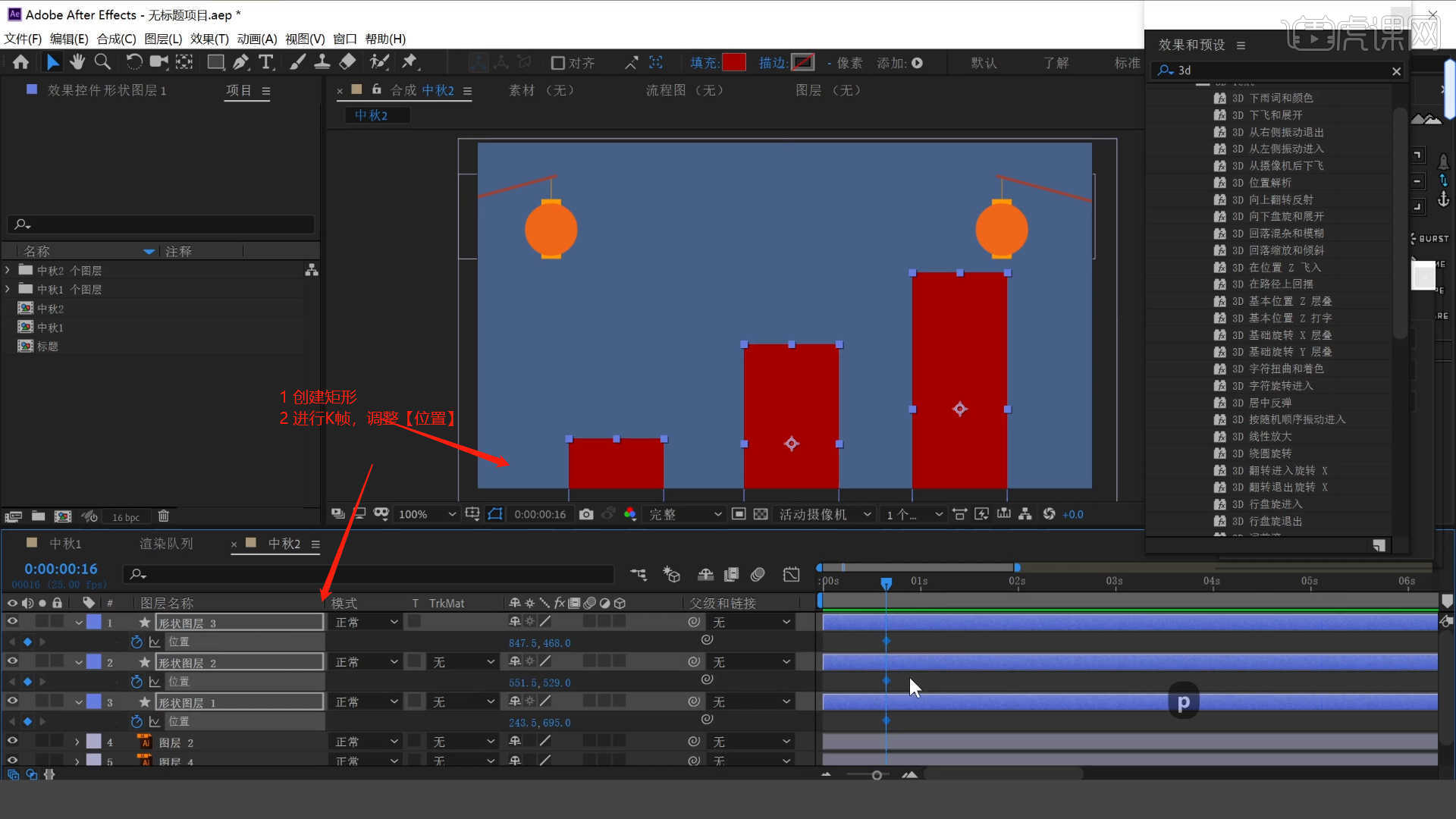Expand the 中秋2 个图层 folder
Viewport: 1456px width, 819px height.
point(8,270)
